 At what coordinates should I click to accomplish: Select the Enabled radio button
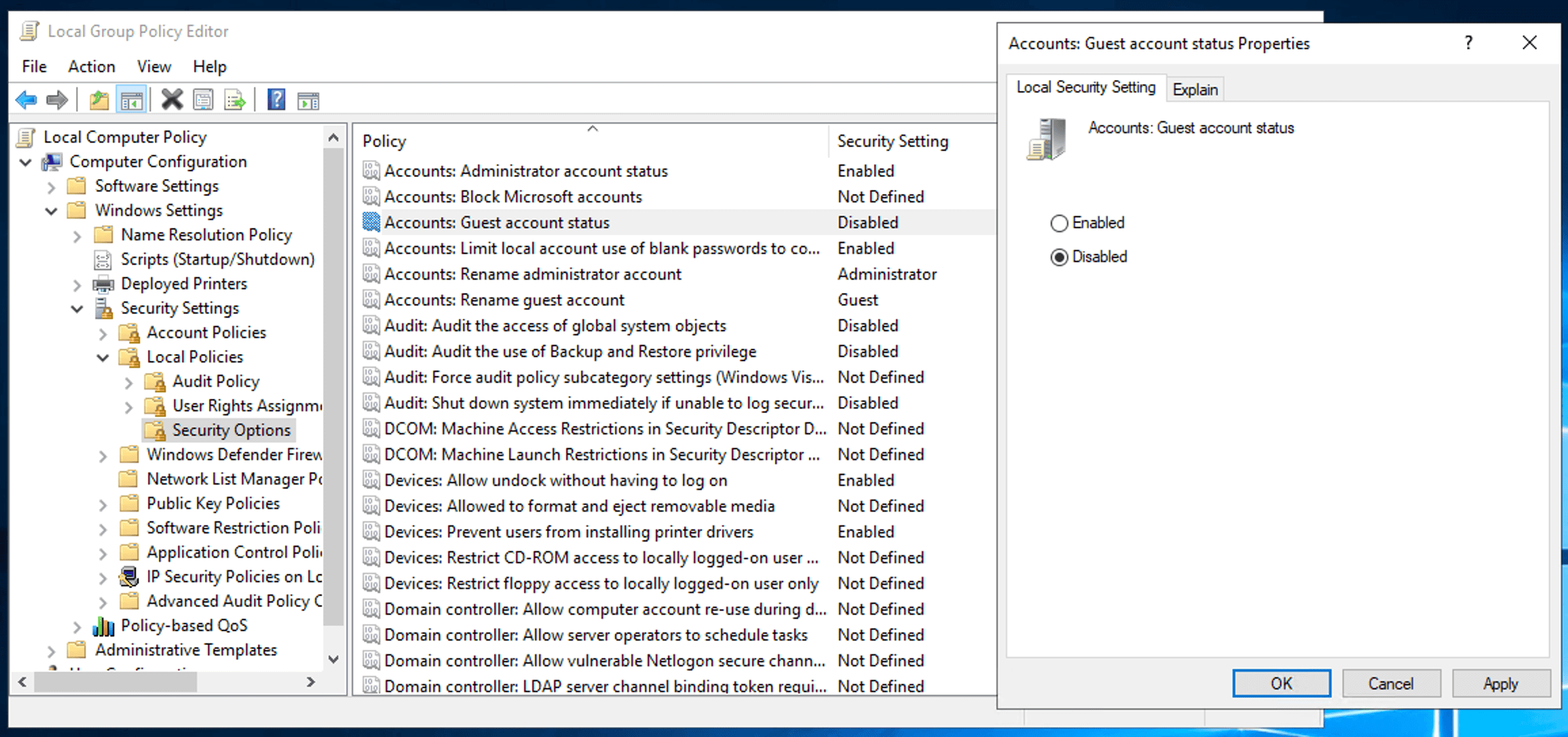[1059, 223]
